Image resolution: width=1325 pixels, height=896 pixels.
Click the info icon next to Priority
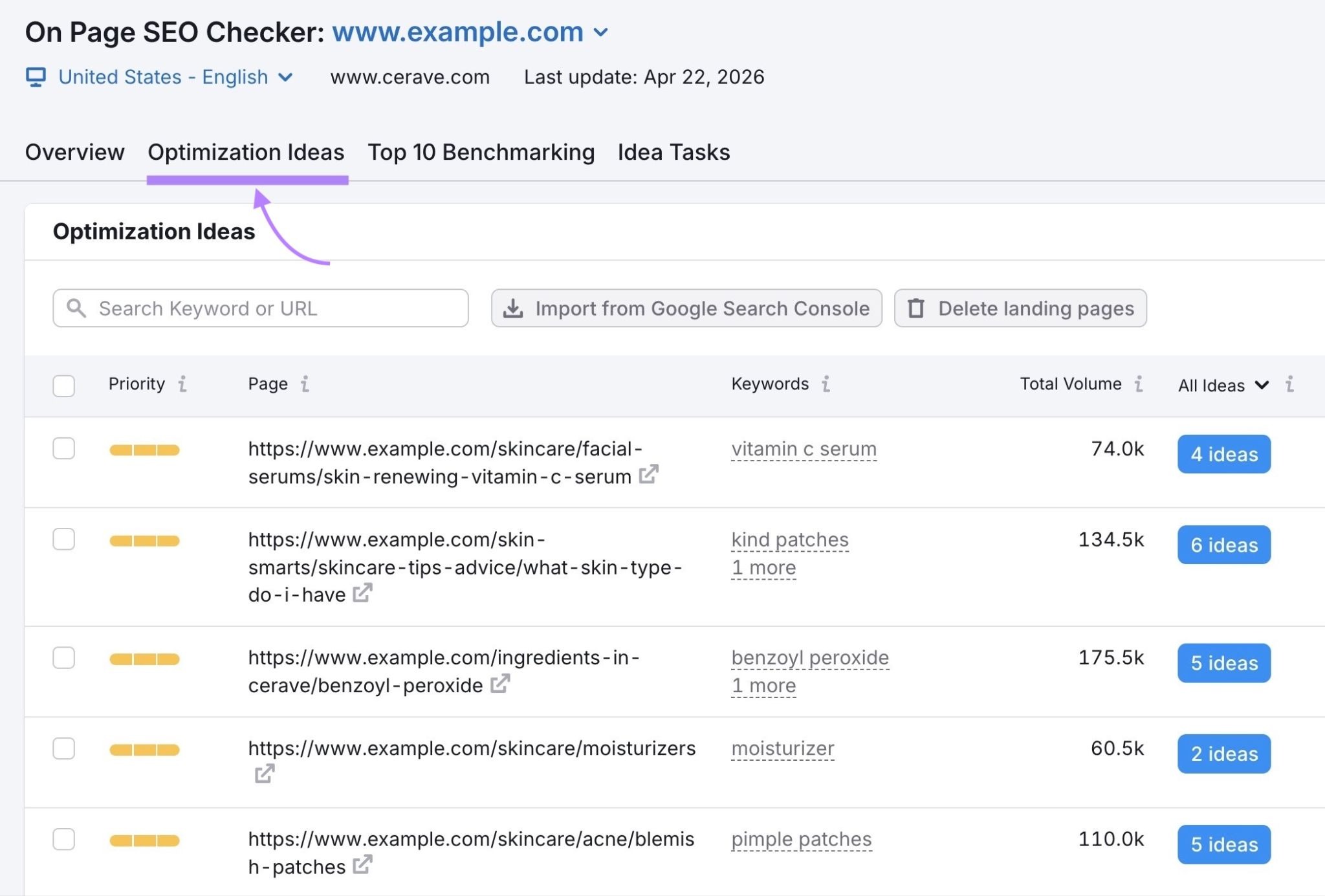tap(182, 384)
